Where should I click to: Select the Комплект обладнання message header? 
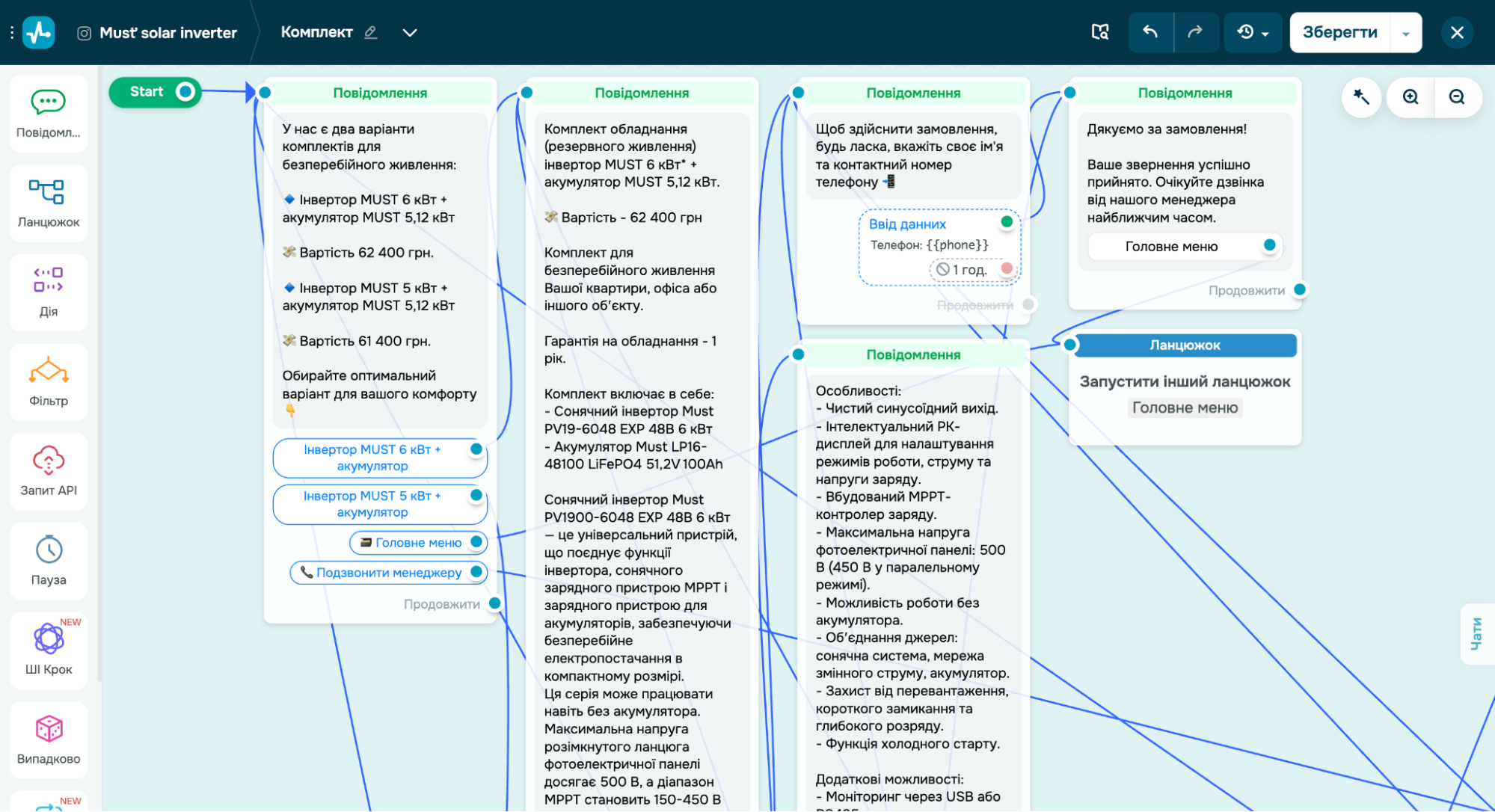642,93
